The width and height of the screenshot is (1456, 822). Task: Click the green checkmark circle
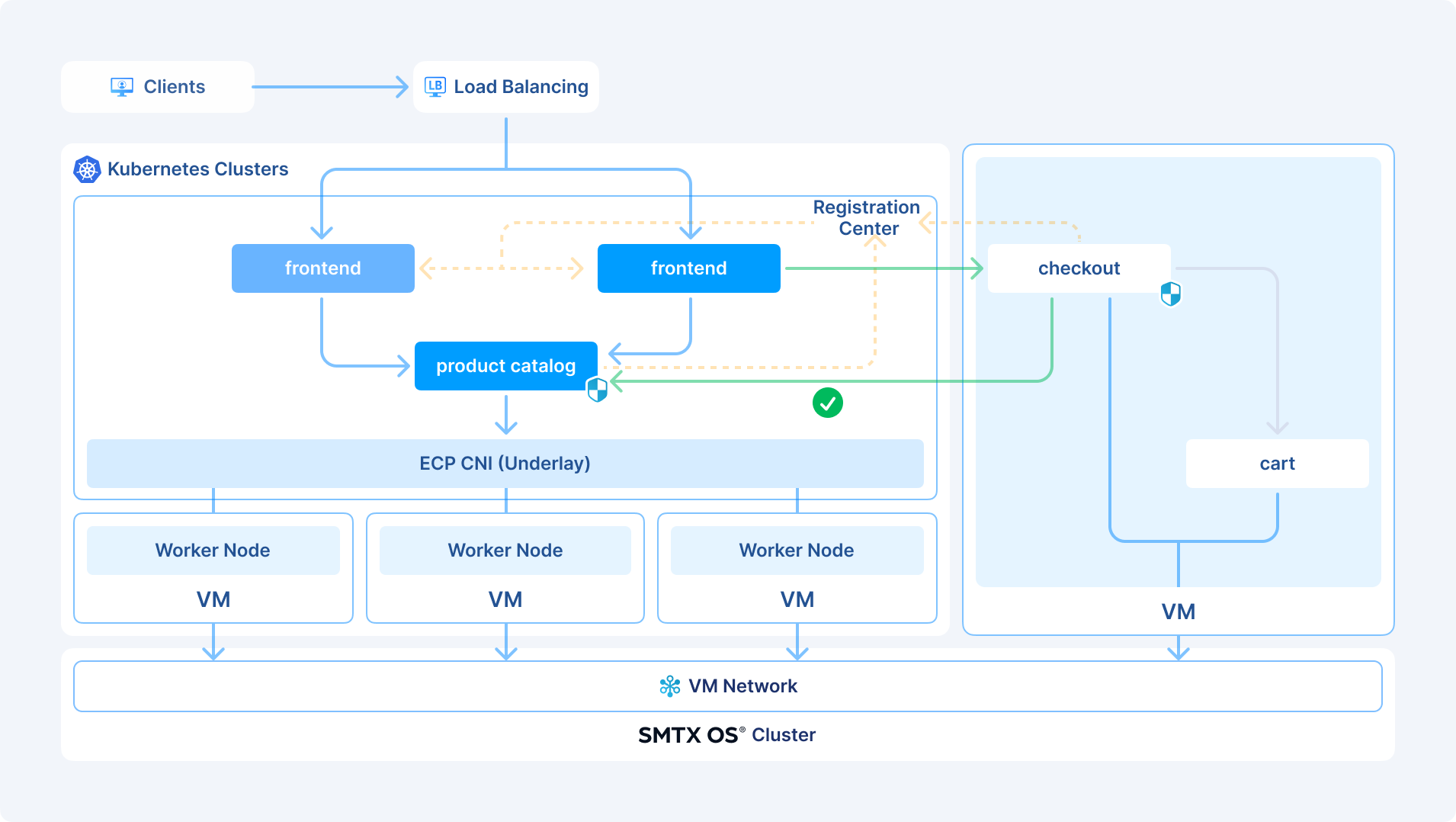click(x=827, y=403)
